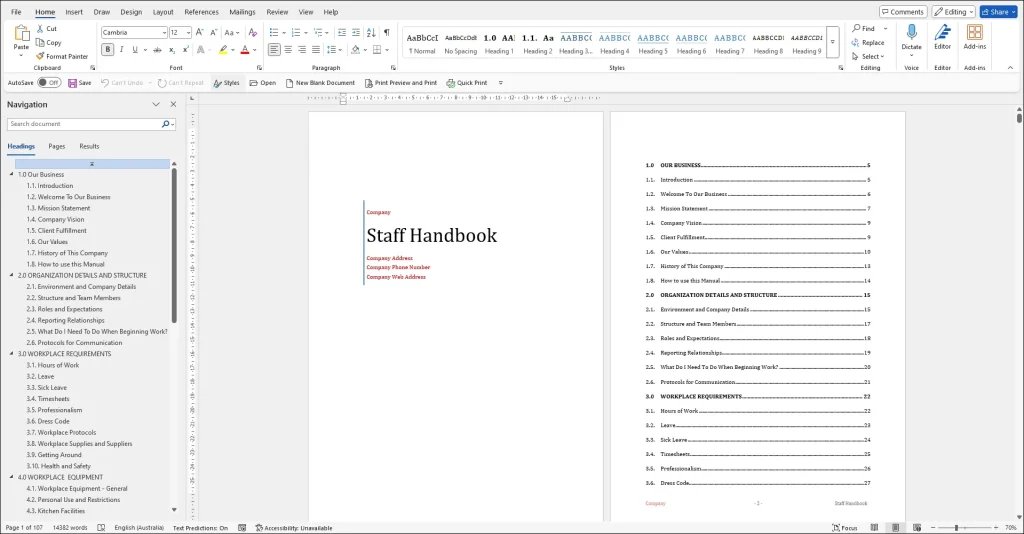Open the Mailings tab
Image resolution: width=1024 pixels, height=534 pixels.
coord(242,12)
